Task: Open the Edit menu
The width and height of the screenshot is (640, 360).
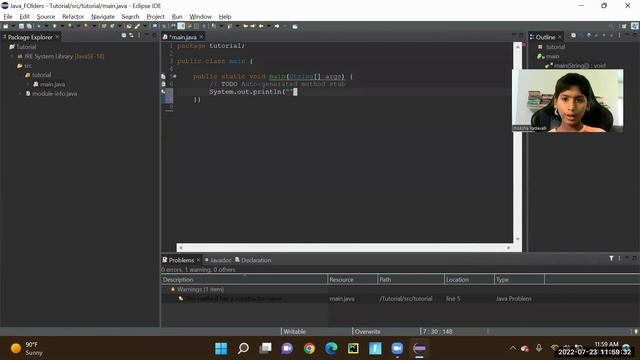Action: [24, 16]
